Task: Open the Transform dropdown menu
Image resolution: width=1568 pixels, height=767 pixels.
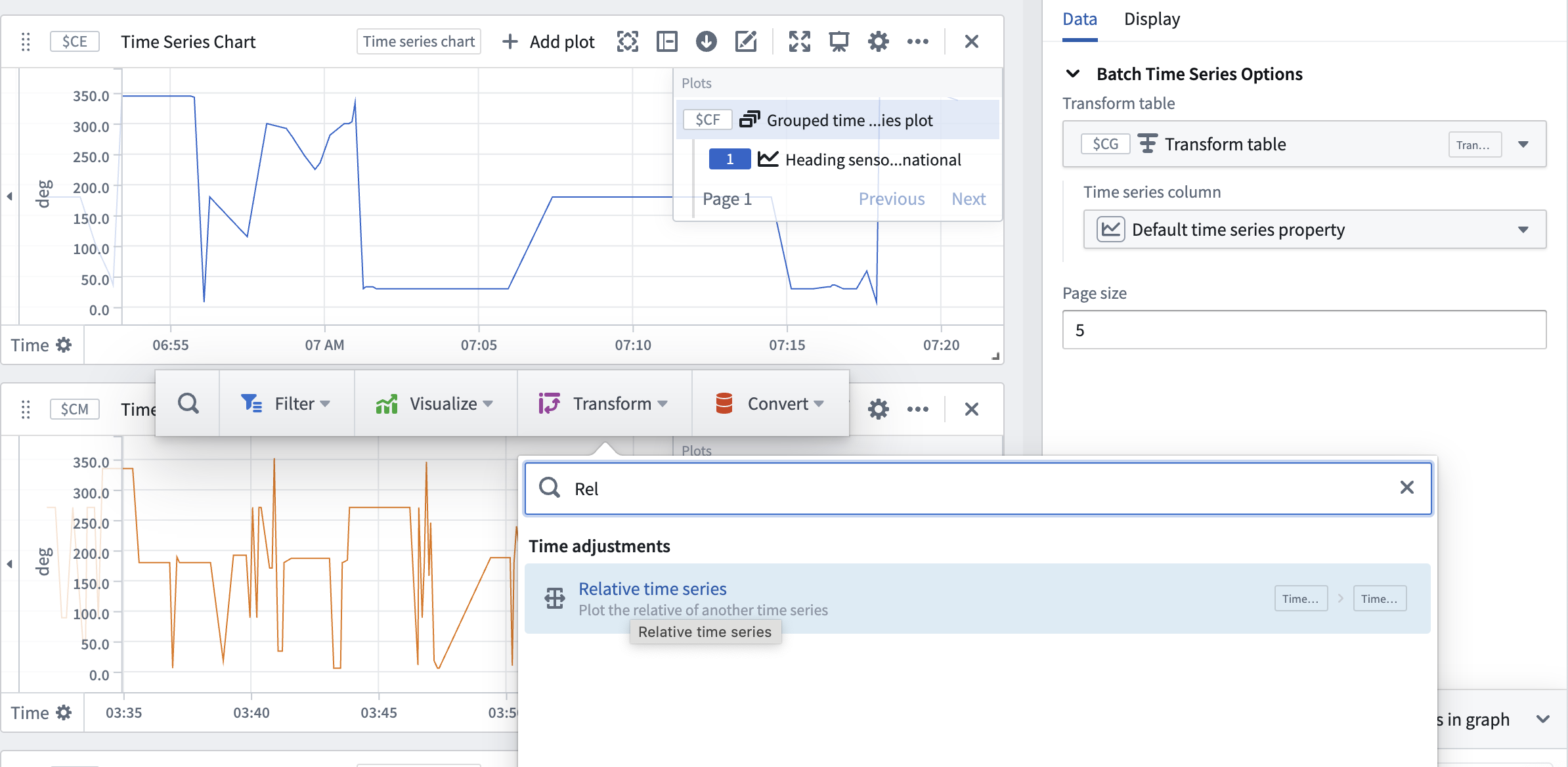Action: point(604,403)
